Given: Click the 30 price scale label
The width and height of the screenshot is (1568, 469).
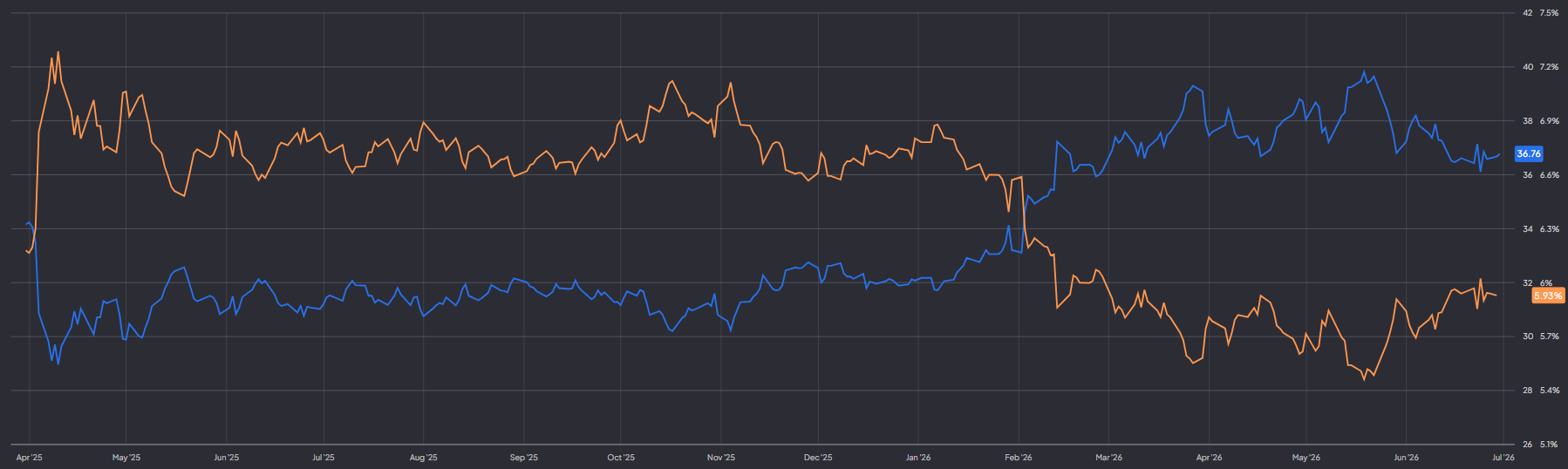Looking at the screenshot, I should (1527, 336).
